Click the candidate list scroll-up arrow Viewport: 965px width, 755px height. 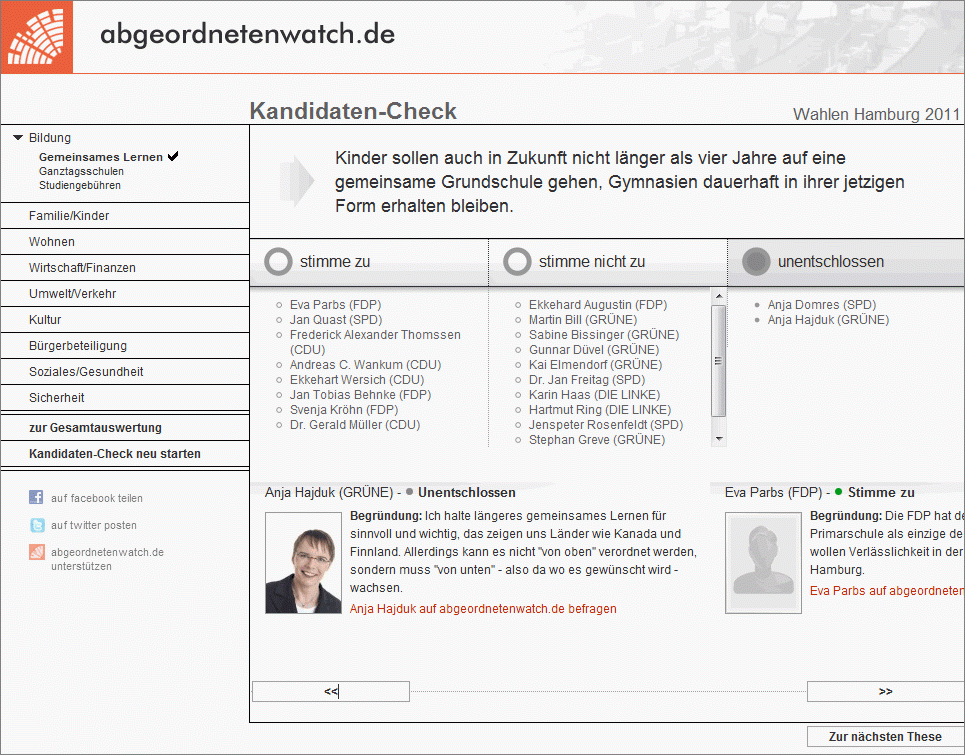click(x=718, y=296)
